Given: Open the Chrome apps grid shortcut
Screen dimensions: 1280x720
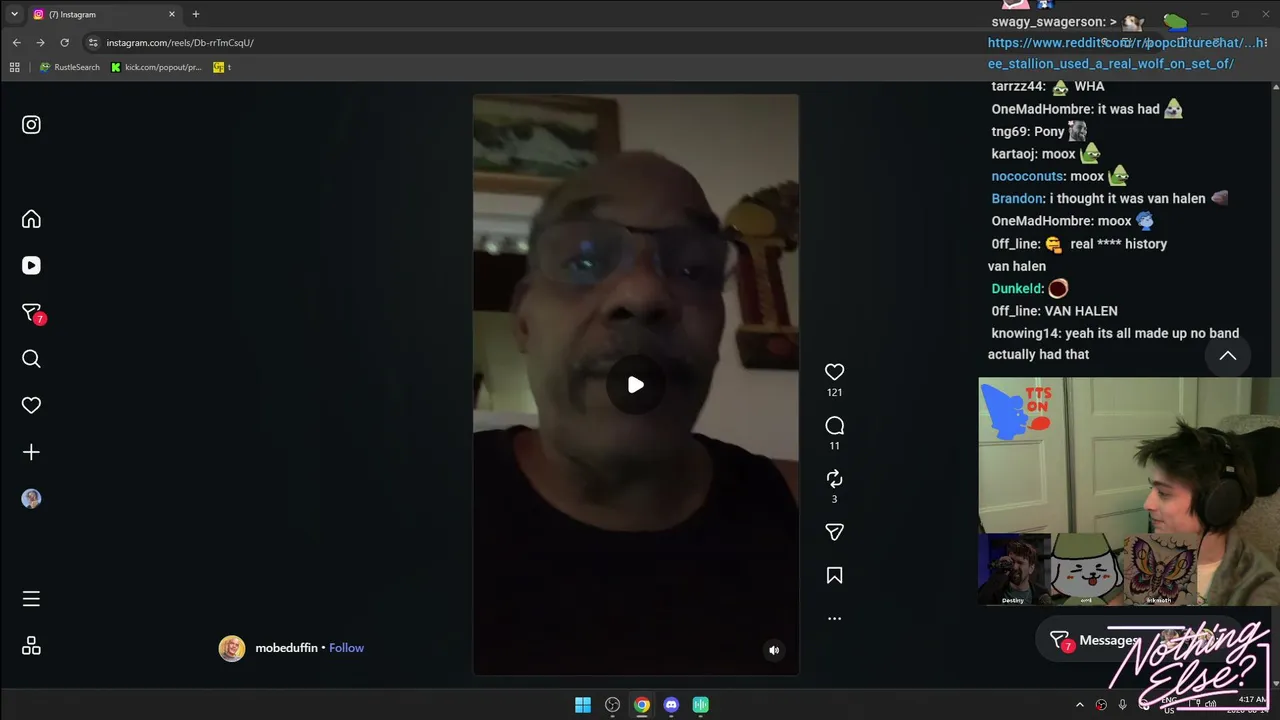Looking at the screenshot, I should pyautogui.click(x=14, y=67).
